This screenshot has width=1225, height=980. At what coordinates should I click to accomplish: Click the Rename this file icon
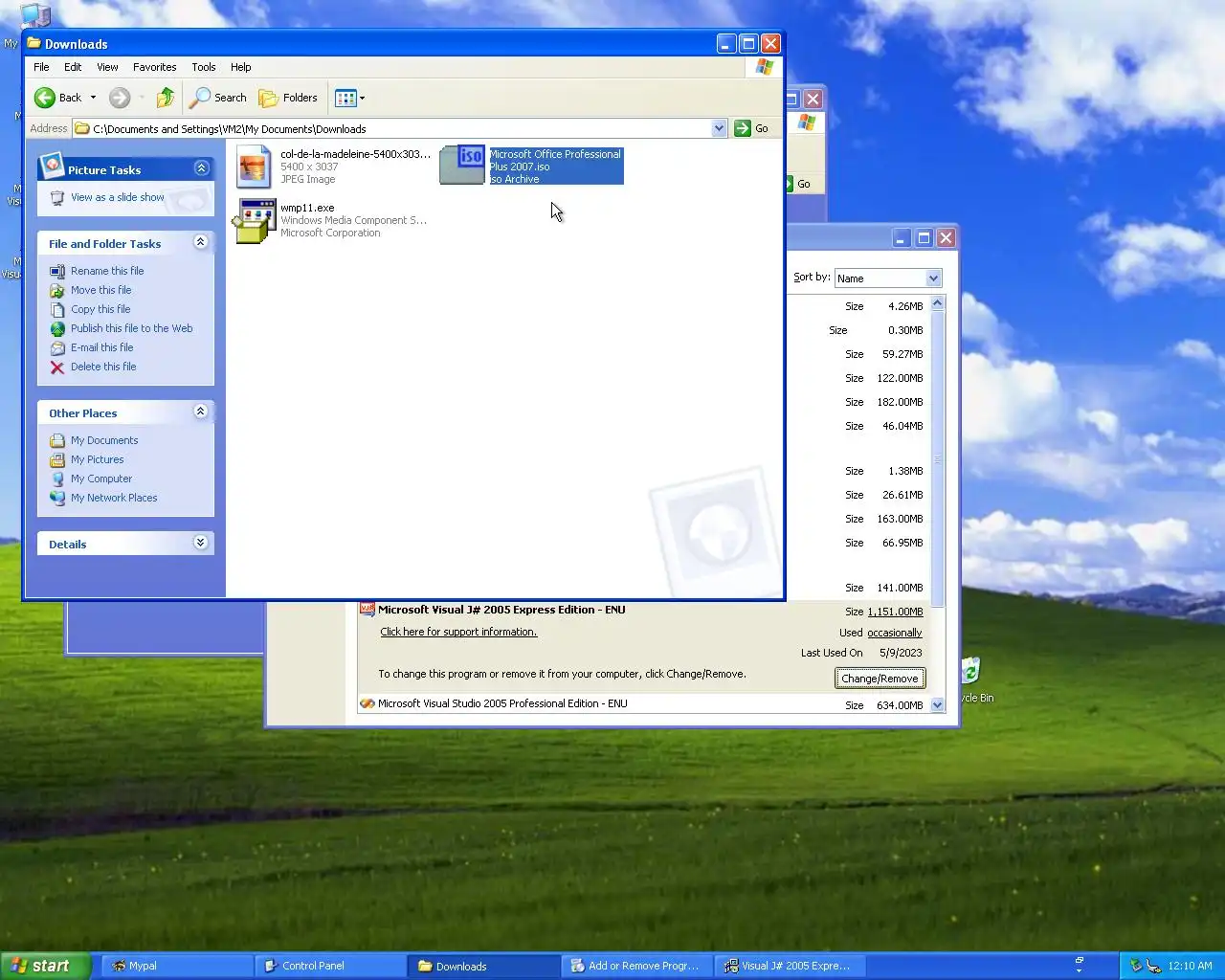click(x=57, y=271)
